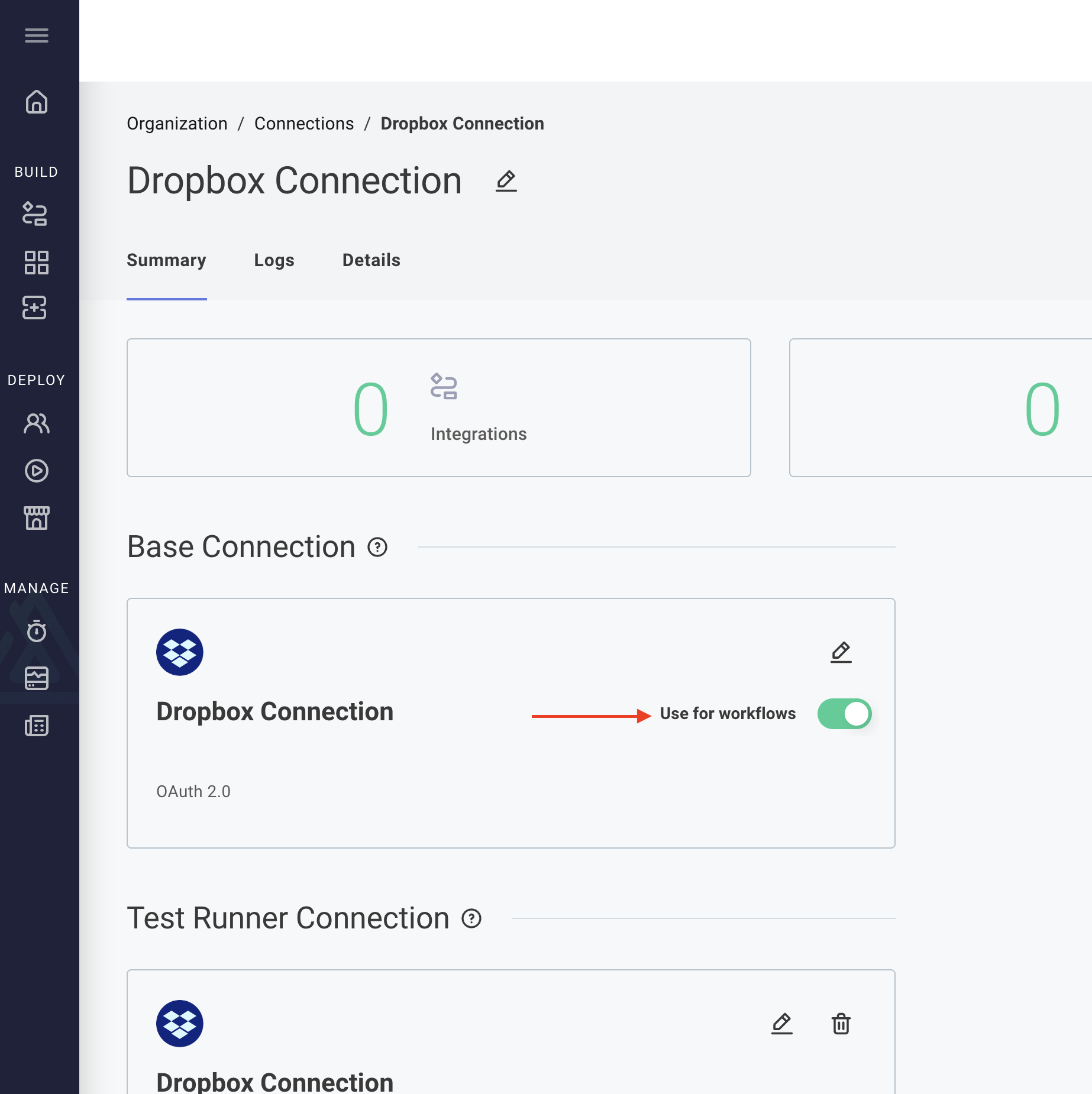
Task: Select the Runs playback icon under Deploy
Action: [37, 471]
